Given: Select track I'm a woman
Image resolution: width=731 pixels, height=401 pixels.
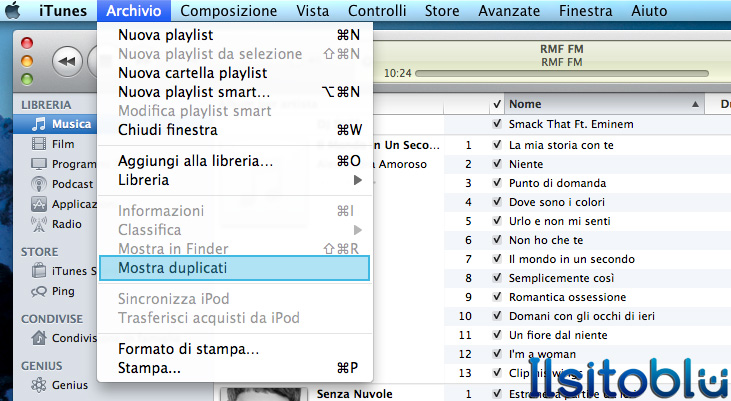Looking at the screenshot, I should pos(542,354).
